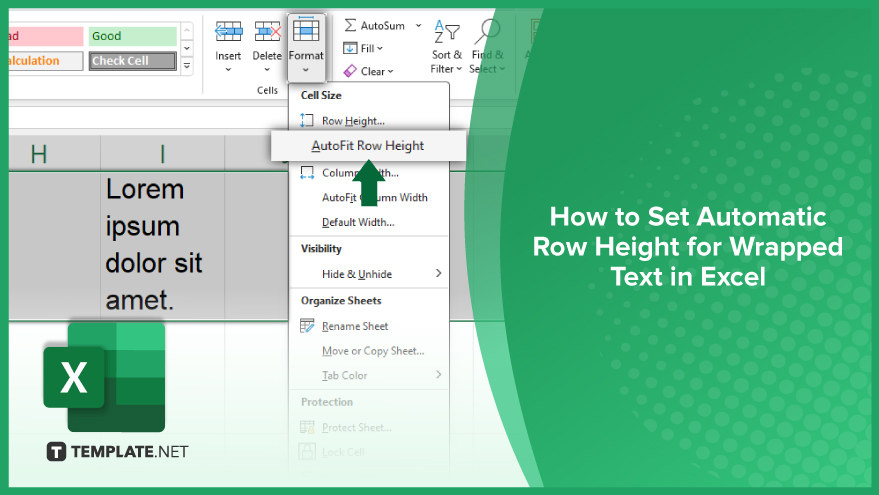Click the Delete cells icon

(267, 32)
